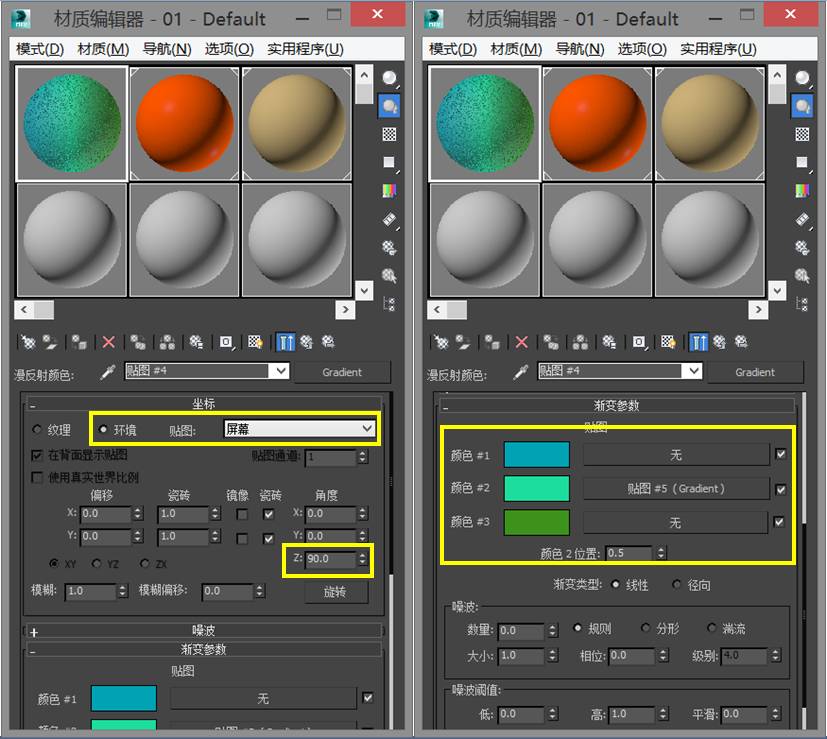Click Make Unique icon in left window

click(167, 342)
